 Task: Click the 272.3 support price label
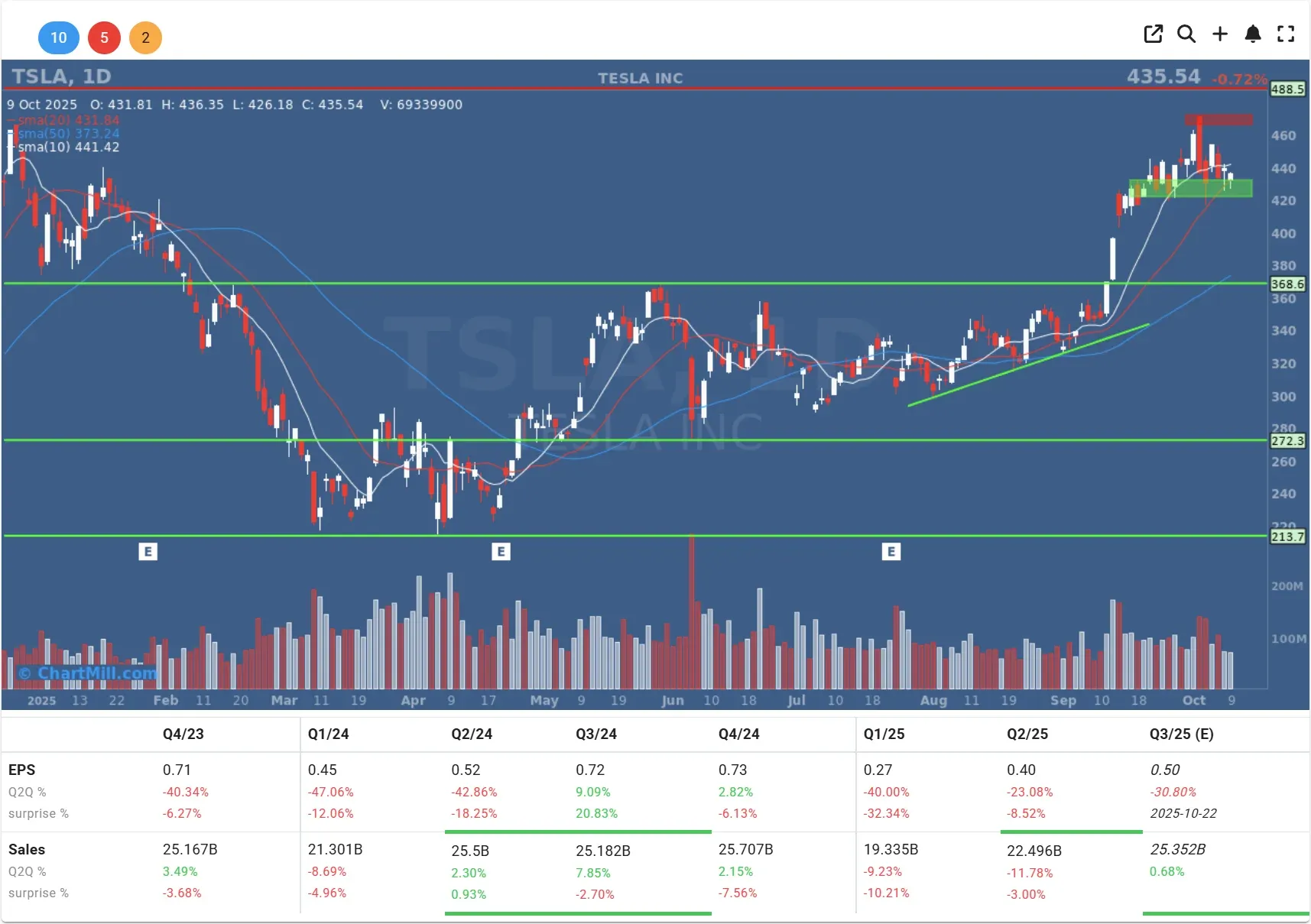(1287, 441)
